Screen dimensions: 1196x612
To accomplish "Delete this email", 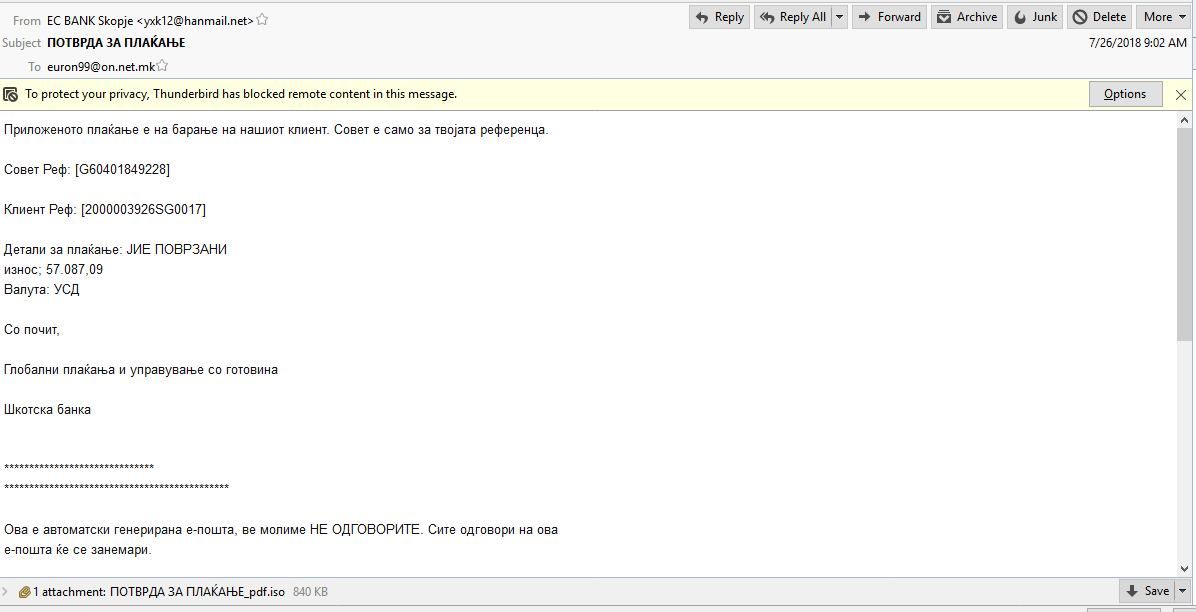I will click(x=1099, y=17).
